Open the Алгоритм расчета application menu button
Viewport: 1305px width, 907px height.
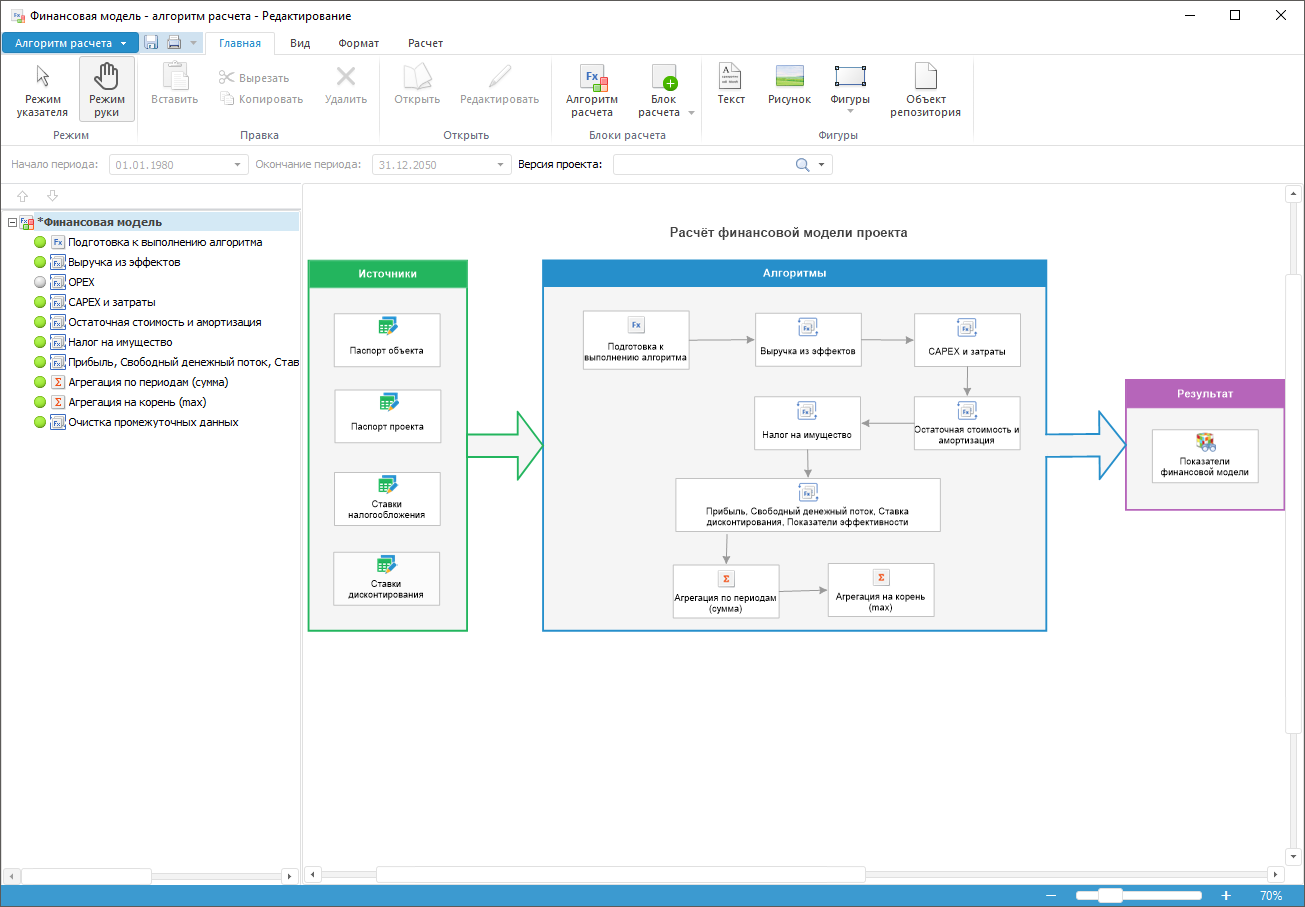70,43
